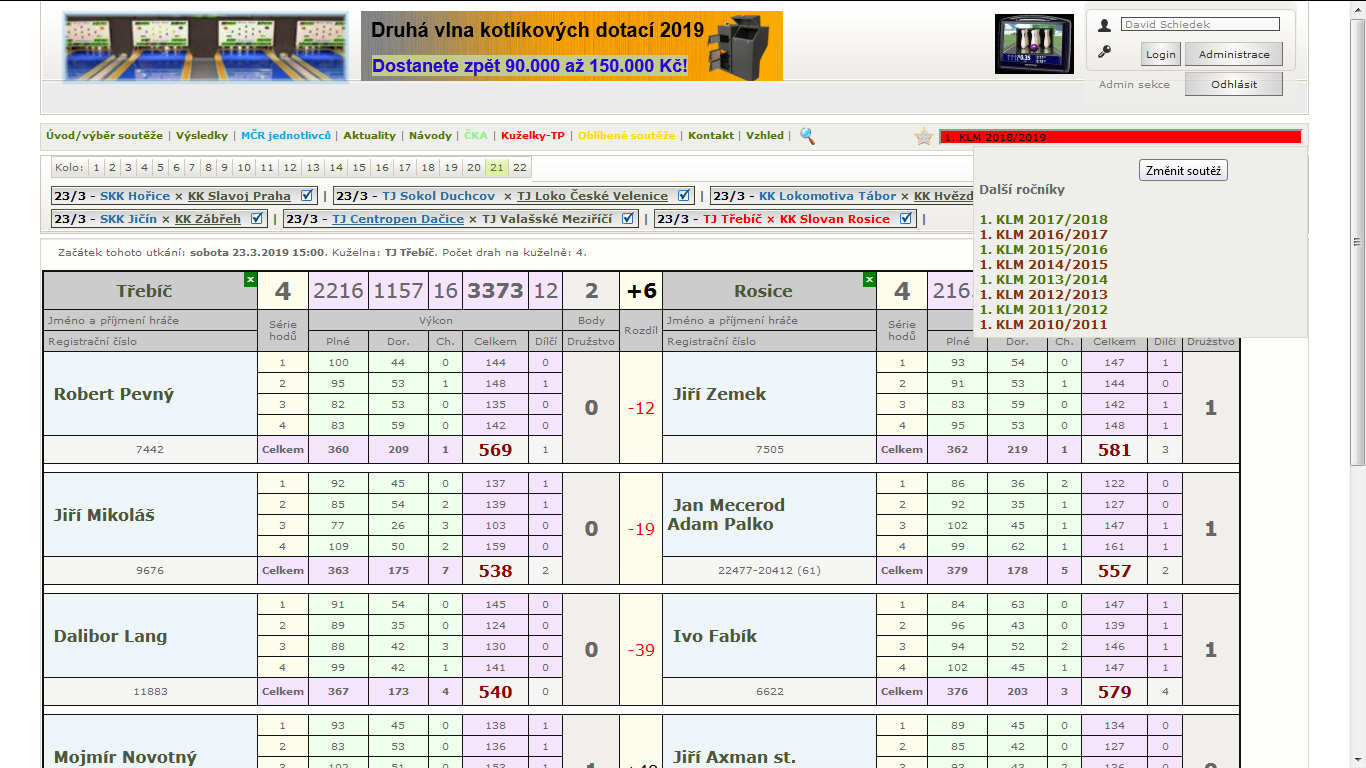Open season 1. KLM 2014/2015

pyautogui.click(x=1044, y=265)
